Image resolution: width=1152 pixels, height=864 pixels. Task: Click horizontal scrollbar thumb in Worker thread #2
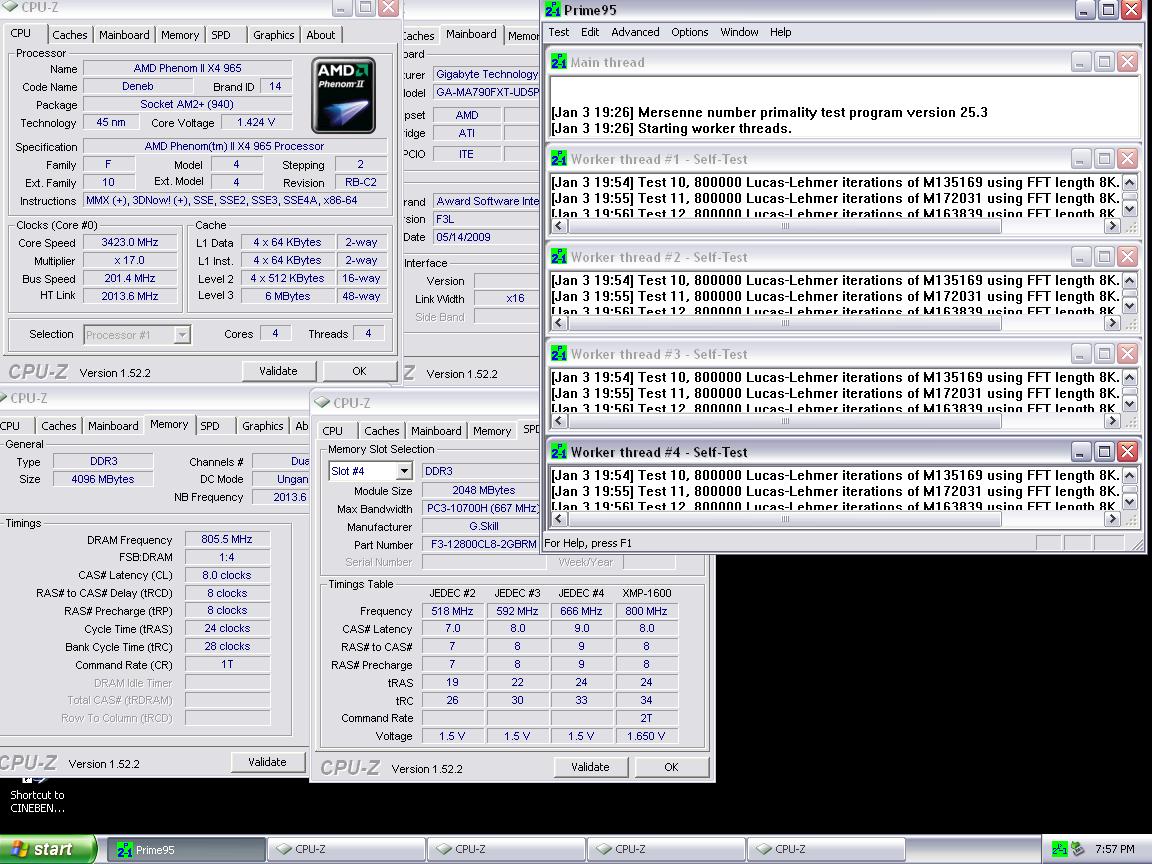[x=784, y=323]
